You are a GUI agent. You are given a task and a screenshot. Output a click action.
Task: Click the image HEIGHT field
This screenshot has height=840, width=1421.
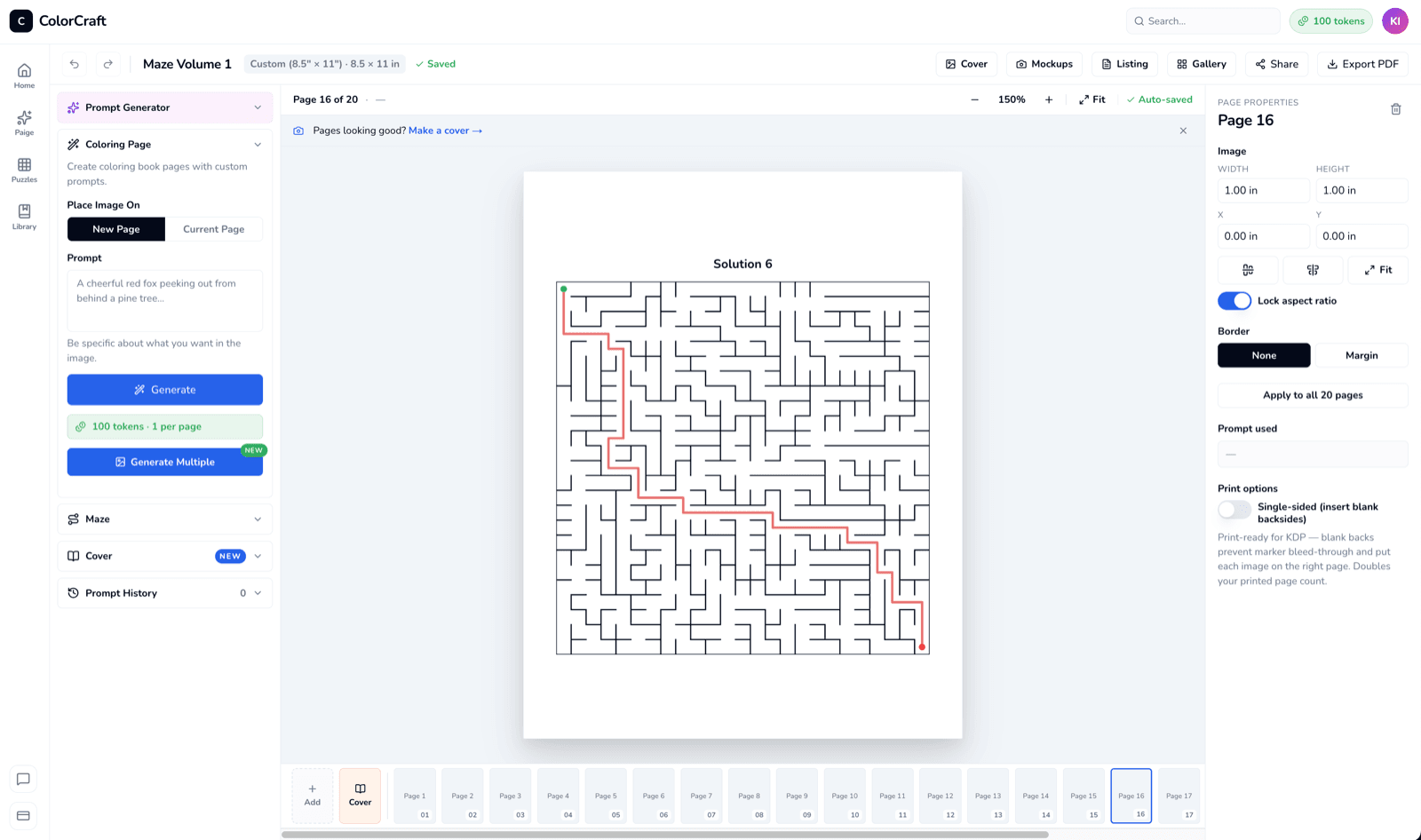tap(1361, 190)
